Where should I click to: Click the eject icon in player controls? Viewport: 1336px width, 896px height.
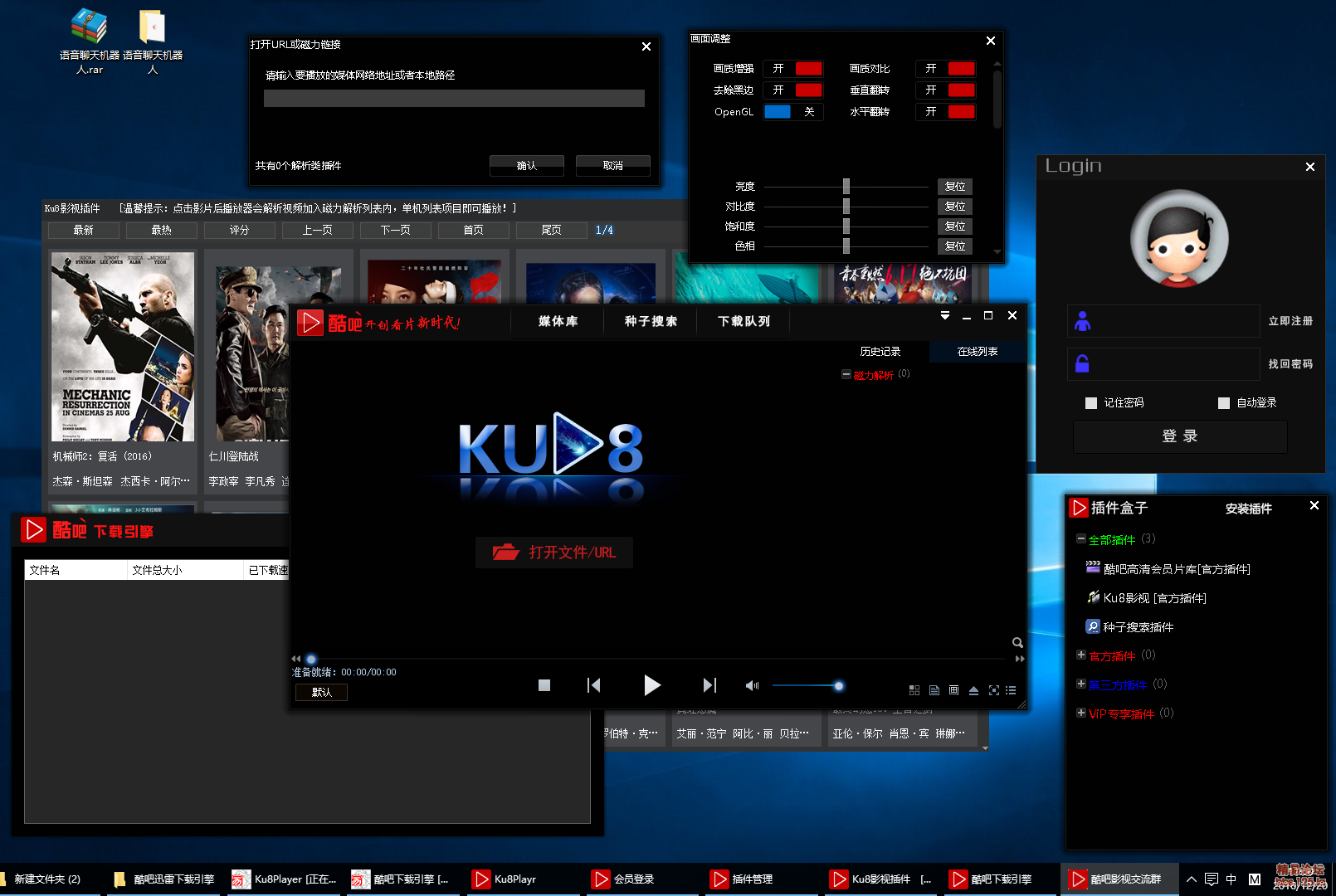pos(974,690)
